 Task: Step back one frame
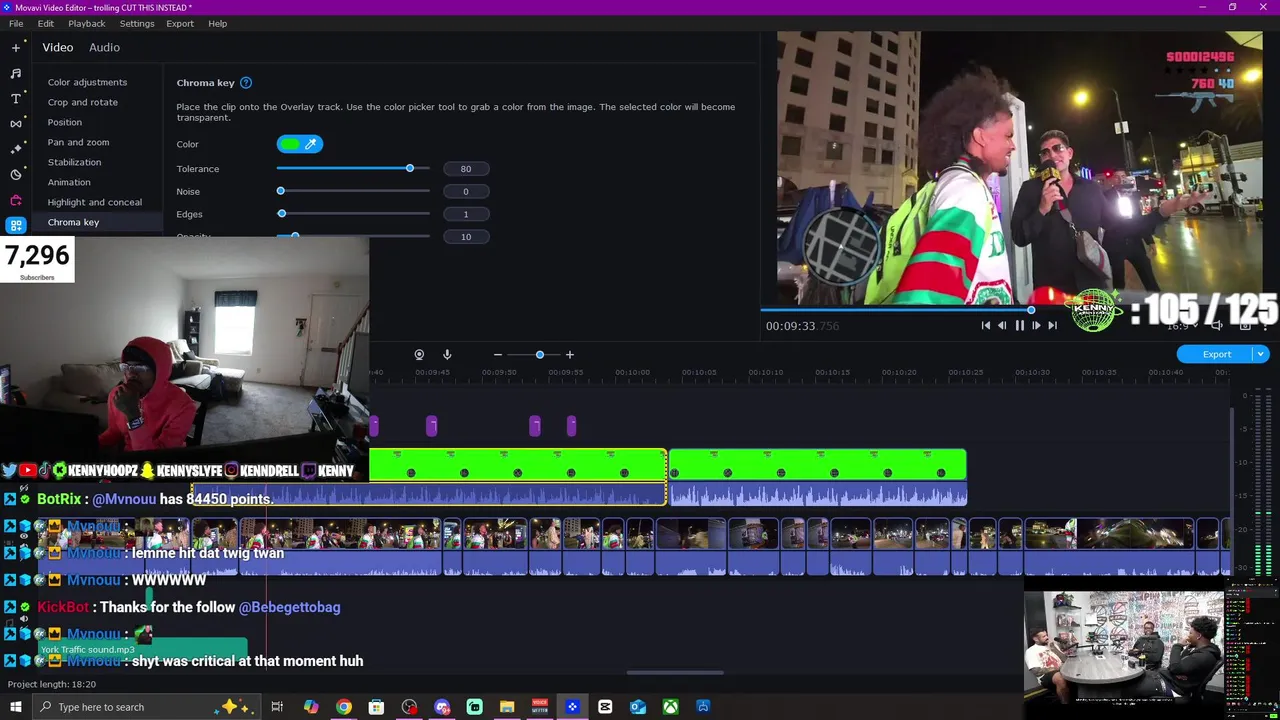[x=1002, y=325]
